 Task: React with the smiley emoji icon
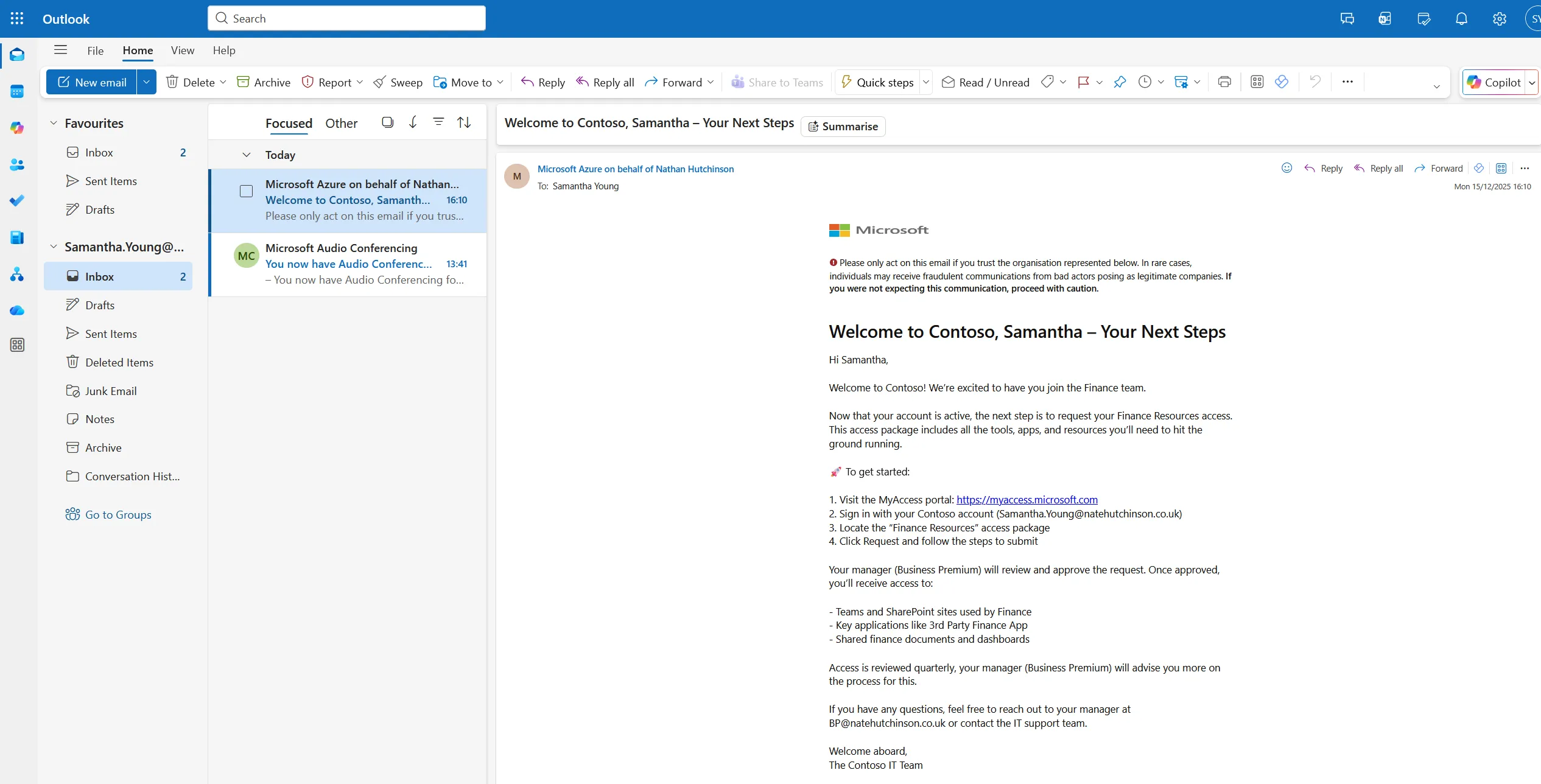pos(1287,168)
